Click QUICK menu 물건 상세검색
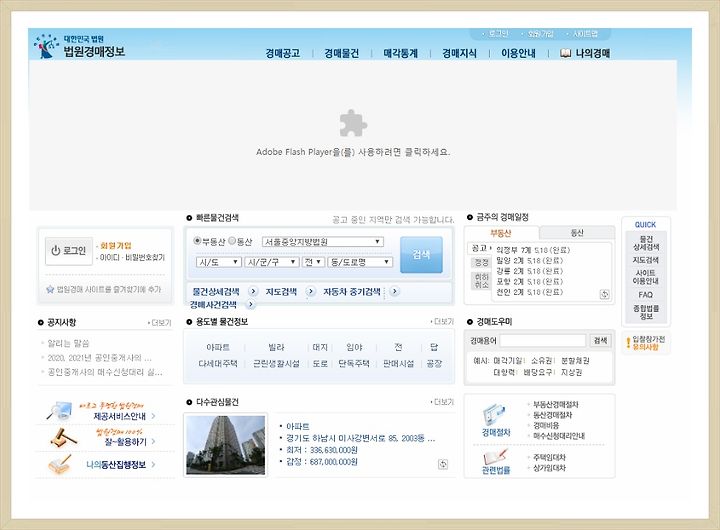The image size is (720, 530). point(646,243)
